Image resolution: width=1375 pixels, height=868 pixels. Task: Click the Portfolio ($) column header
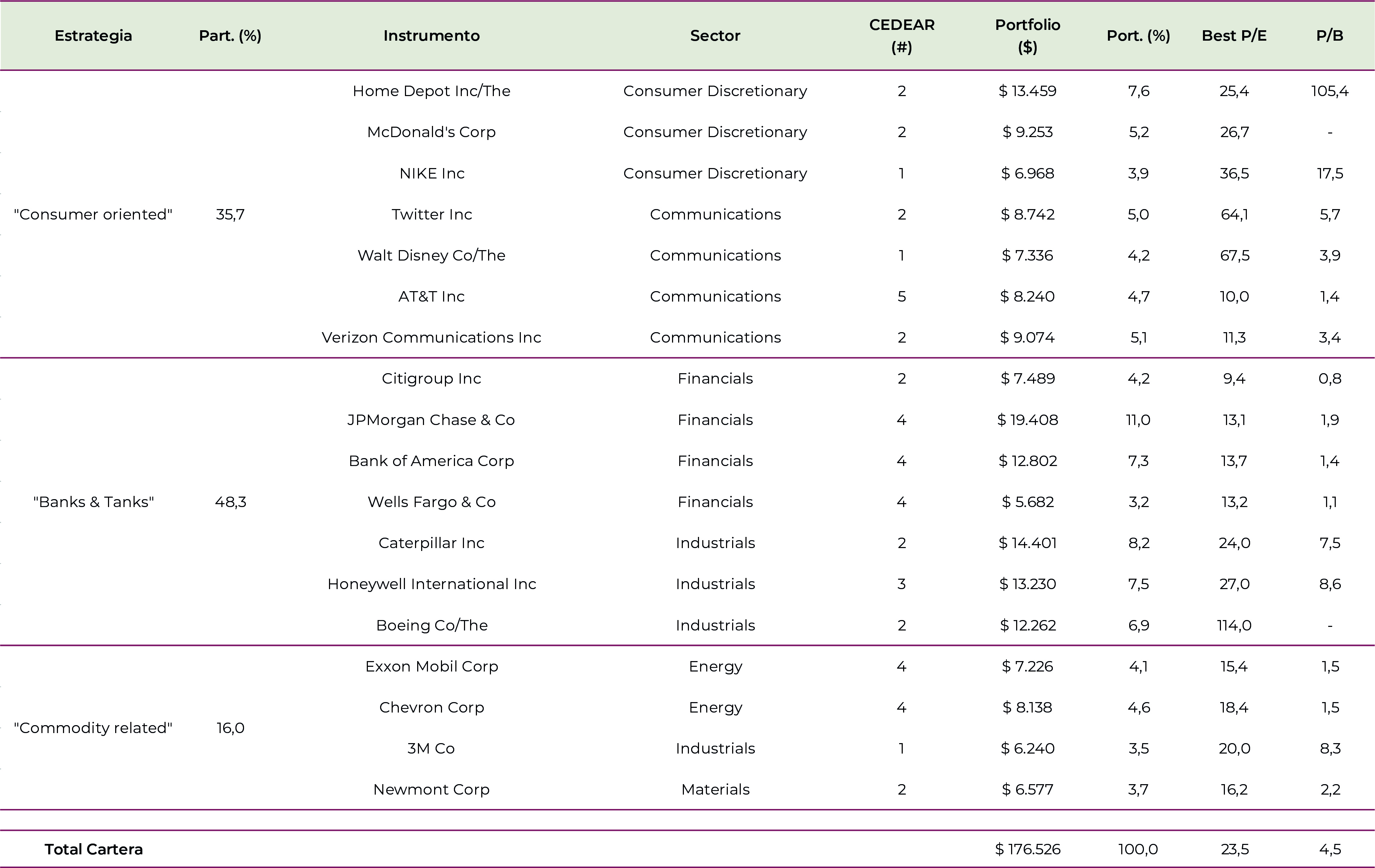(1027, 35)
